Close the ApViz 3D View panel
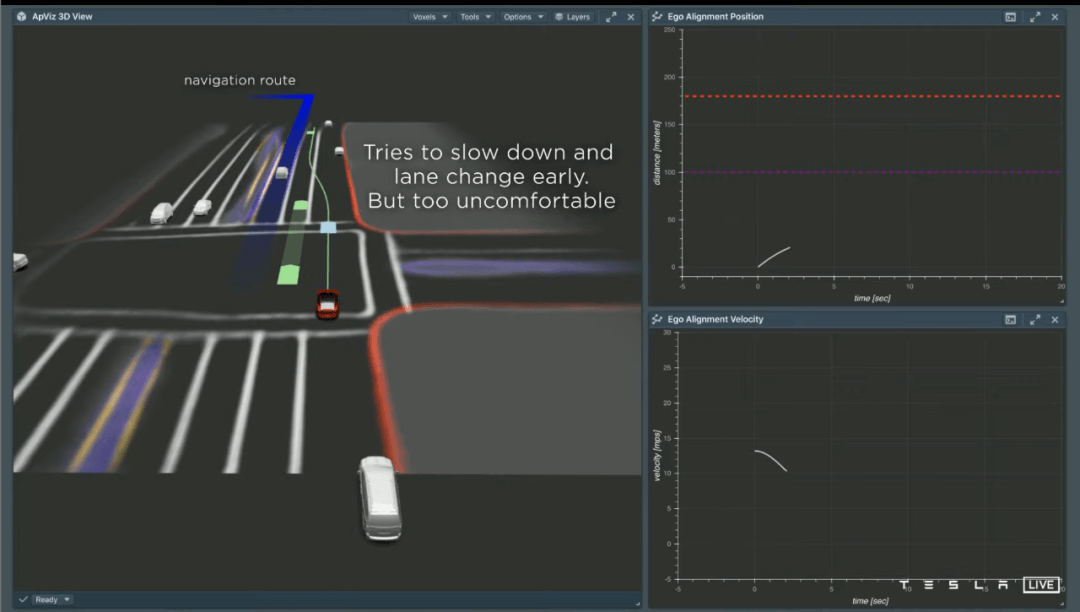 pos(631,17)
